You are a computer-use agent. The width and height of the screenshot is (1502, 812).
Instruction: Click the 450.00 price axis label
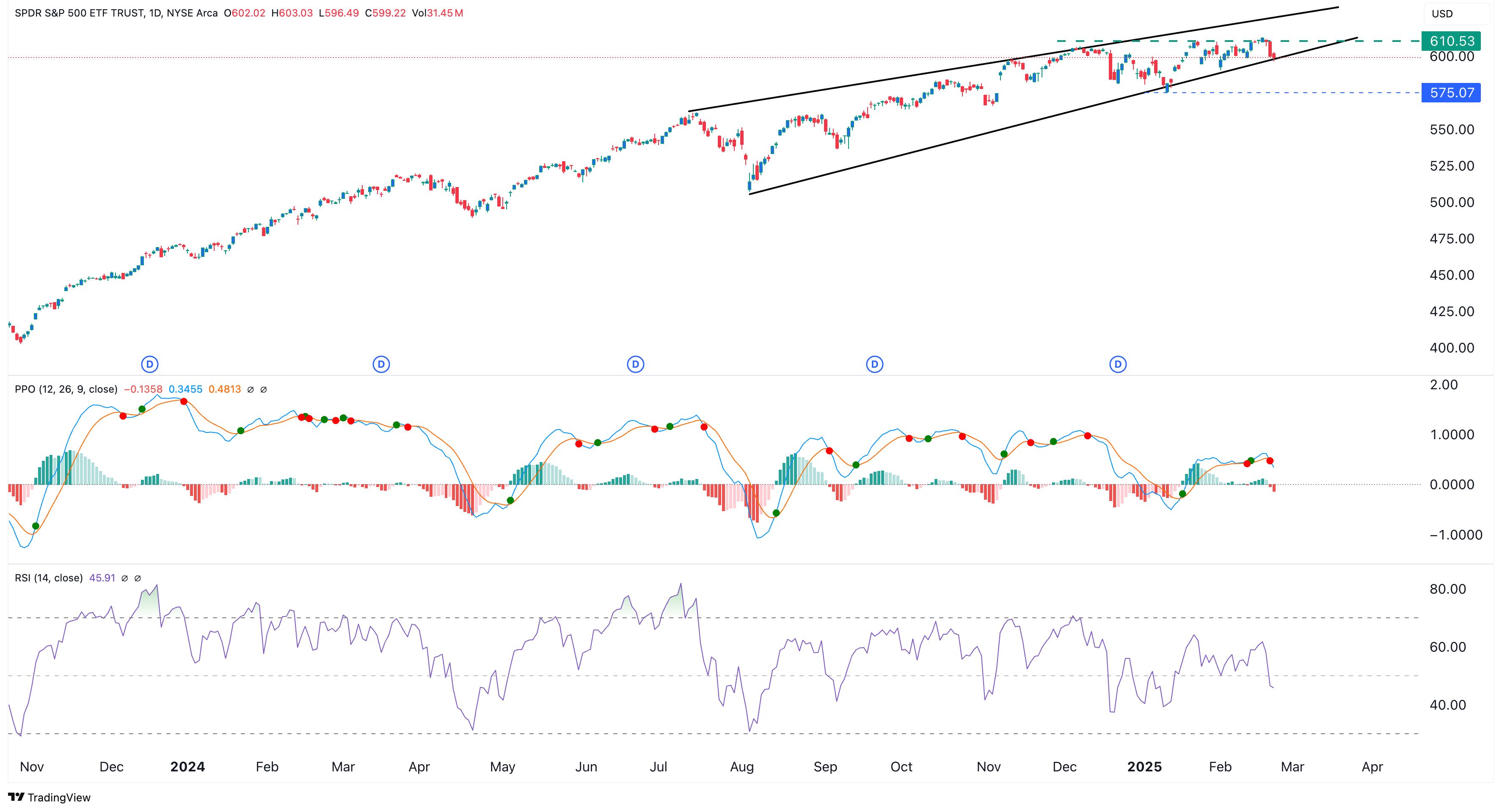[x=1452, y=275]
